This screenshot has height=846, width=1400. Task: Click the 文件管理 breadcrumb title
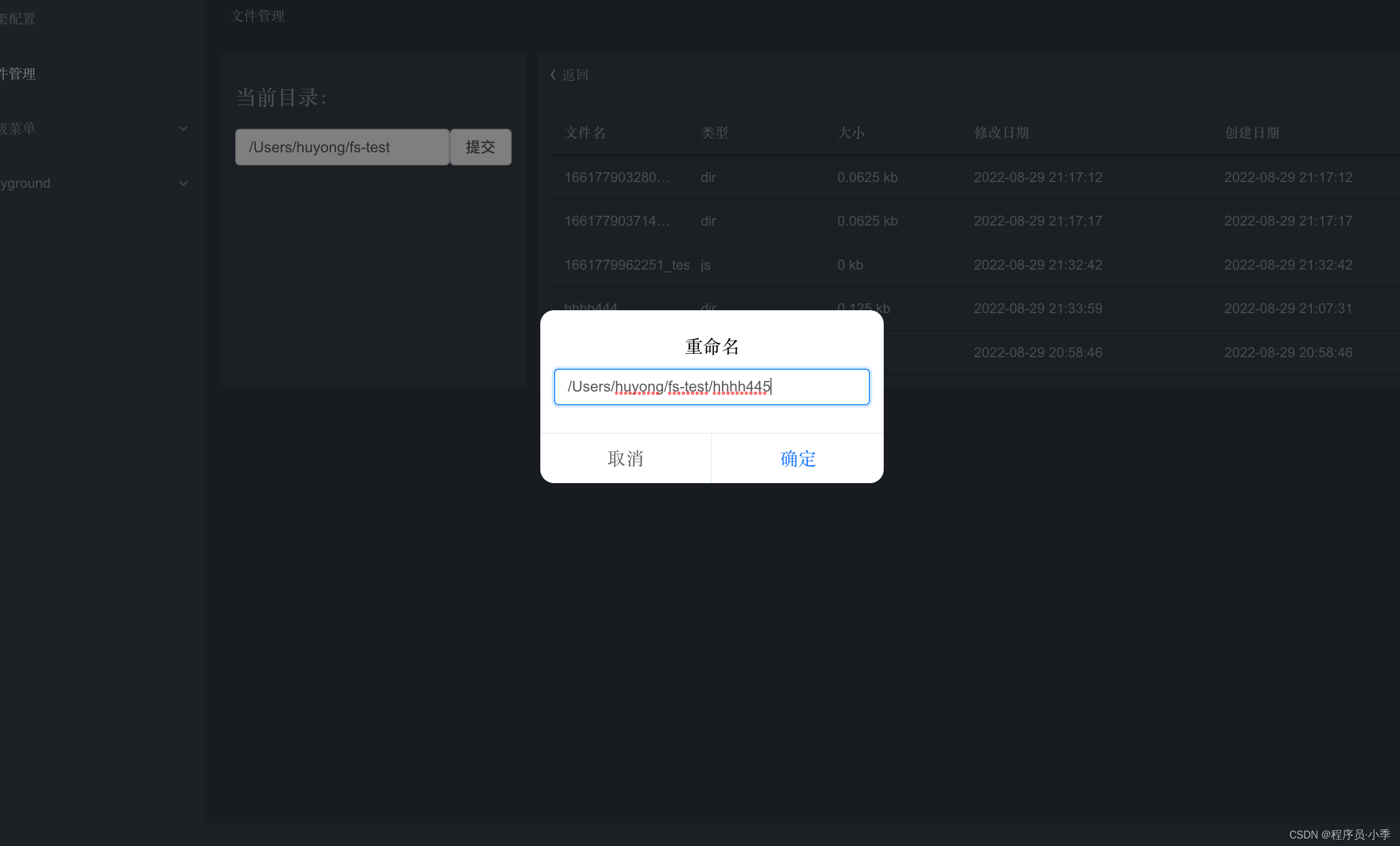point(258,16)
